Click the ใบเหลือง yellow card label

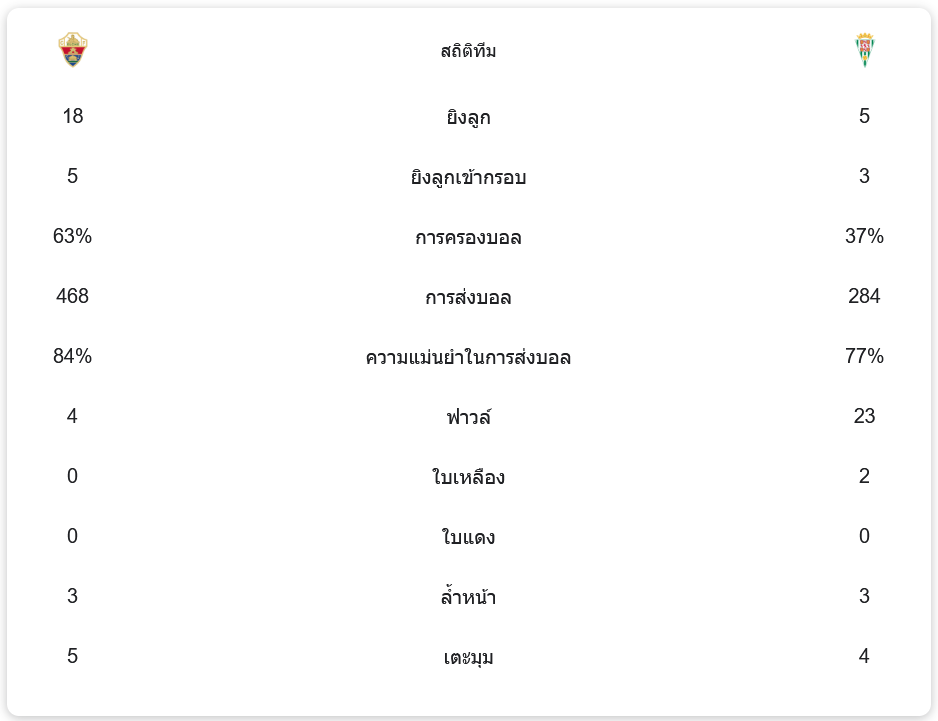468,477
